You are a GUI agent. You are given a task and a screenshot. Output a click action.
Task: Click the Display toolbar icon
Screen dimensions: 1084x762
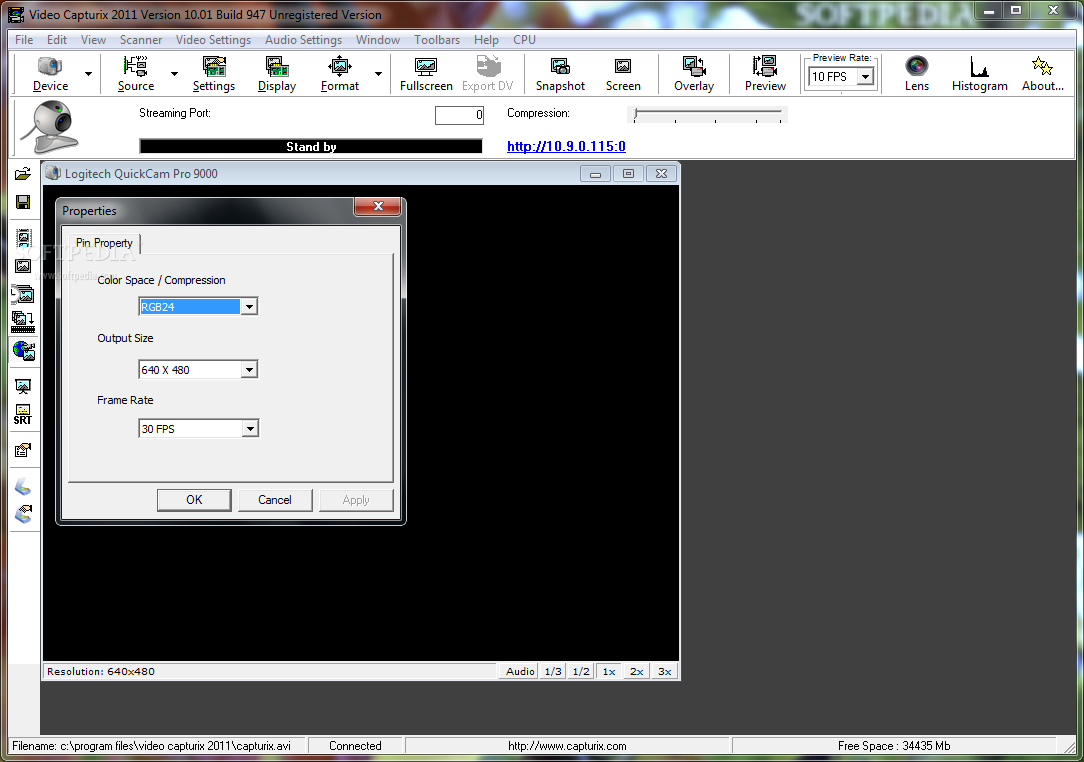(277, 74)
